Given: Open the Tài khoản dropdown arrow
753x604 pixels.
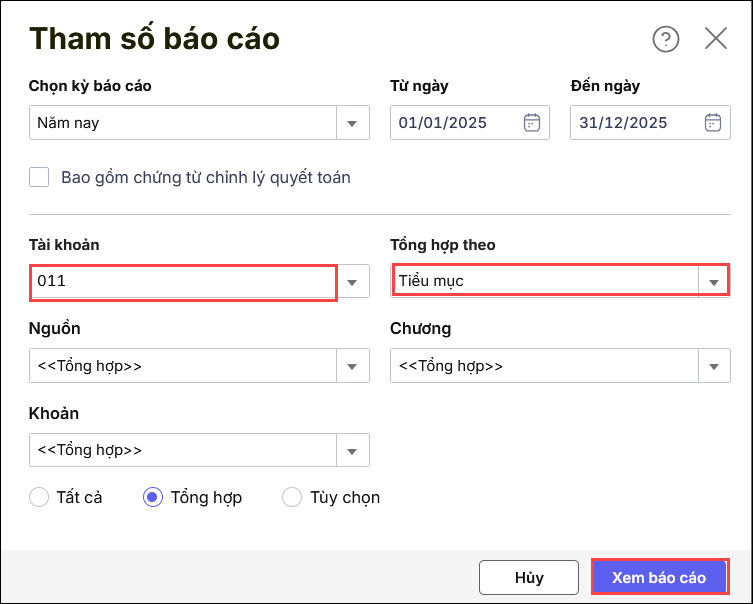Looking at the screenshot, I should pyautogui.click(x=352, y=282).
